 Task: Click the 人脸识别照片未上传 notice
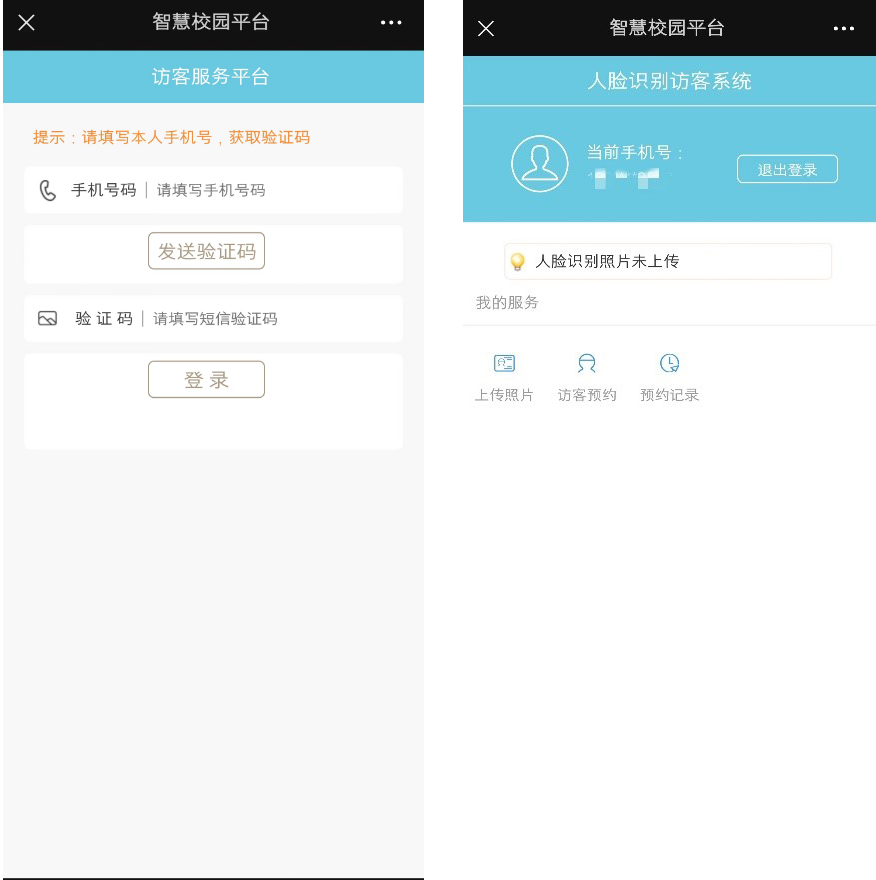[x=668, y=262]
